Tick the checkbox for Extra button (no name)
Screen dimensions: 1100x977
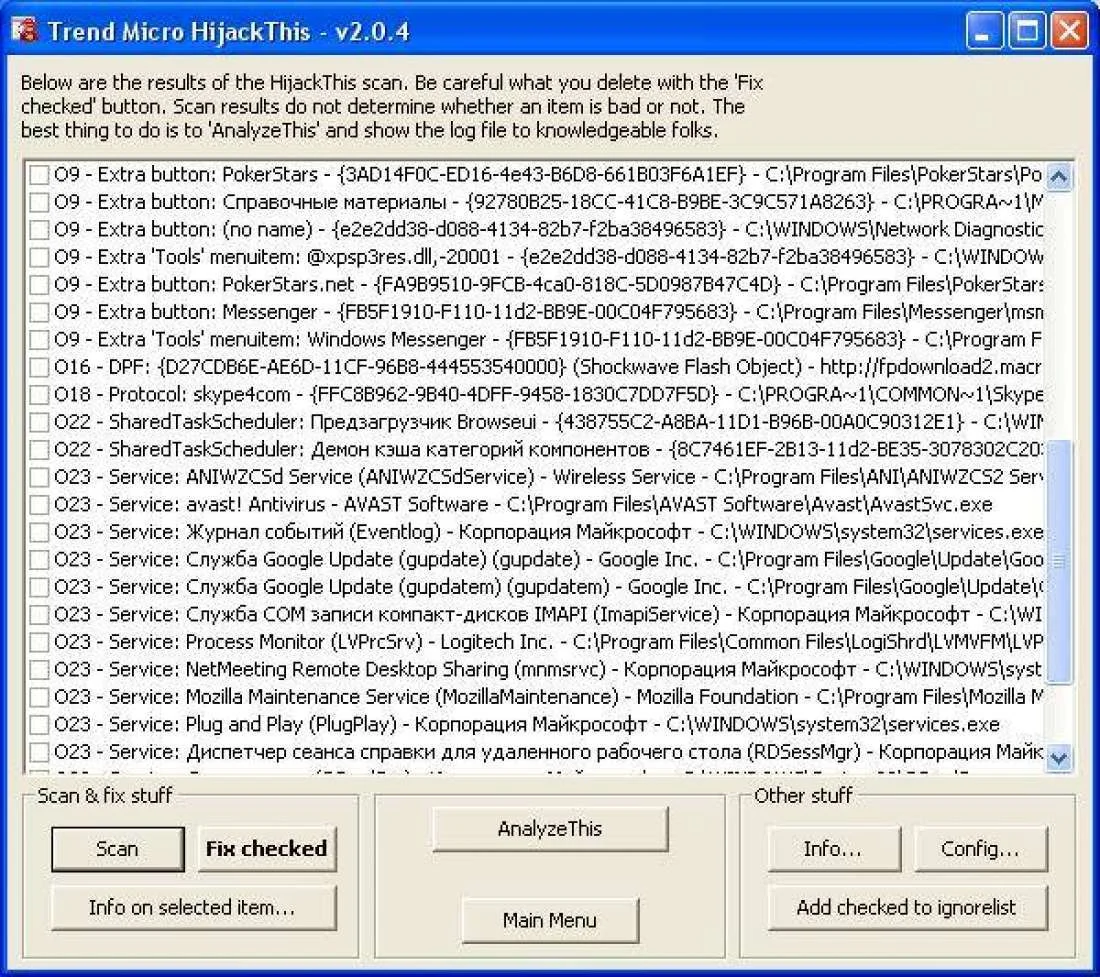(x=39, y=229)
